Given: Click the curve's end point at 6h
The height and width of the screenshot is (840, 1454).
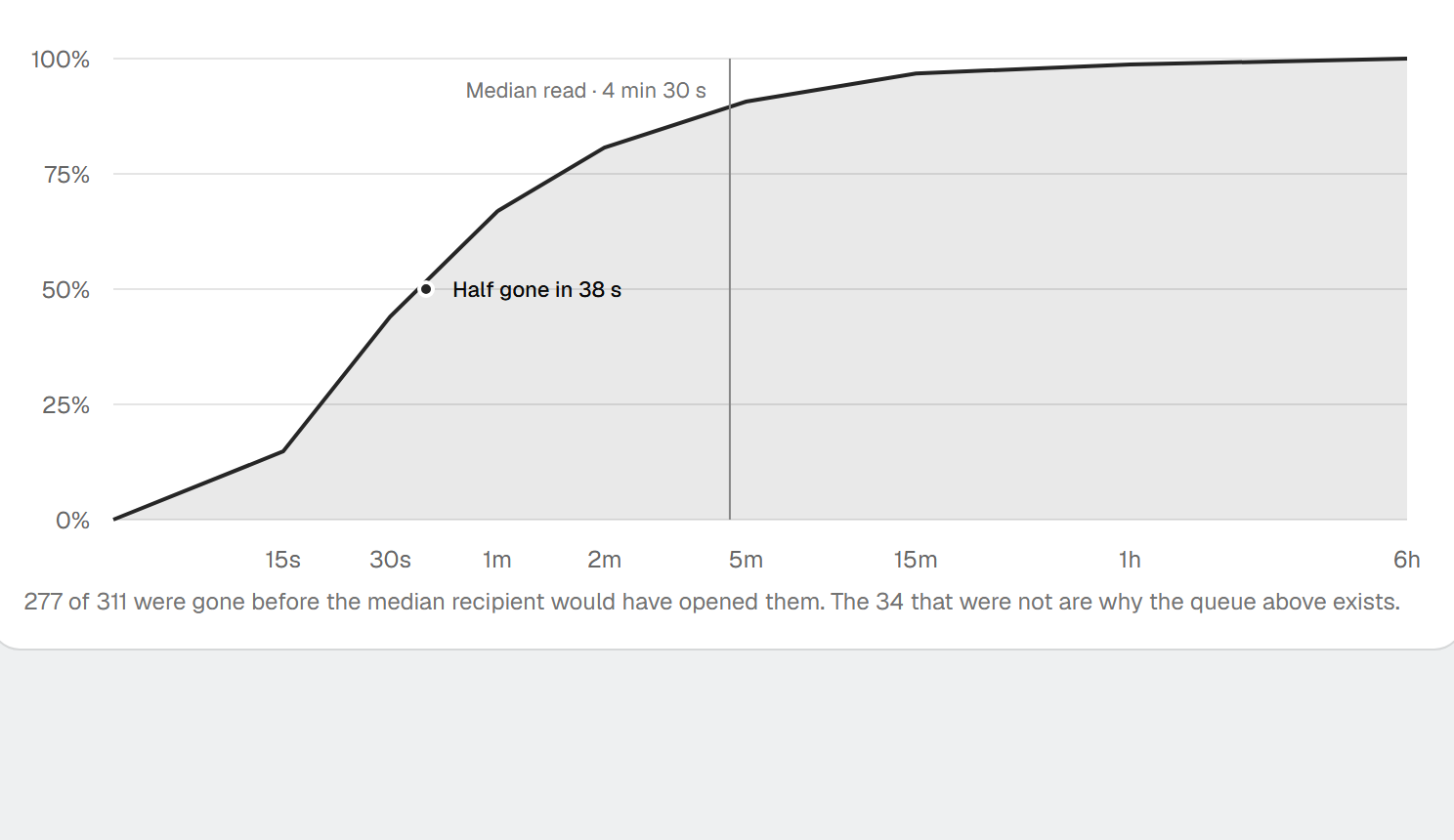Looking at the screenshot, I should point(1406,59).
